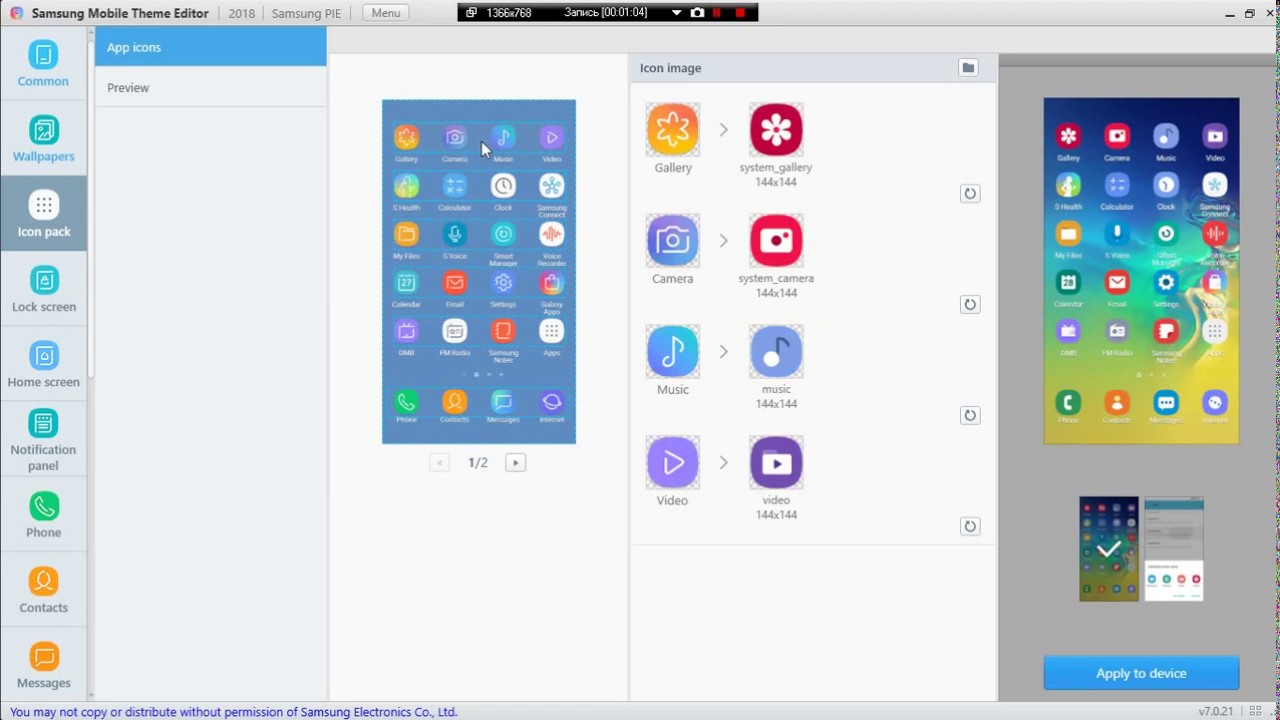Open the Contacts section in sidebar
Image resolution: width=1280 pixels, height=720 pixels.
[x=43, y=590]
